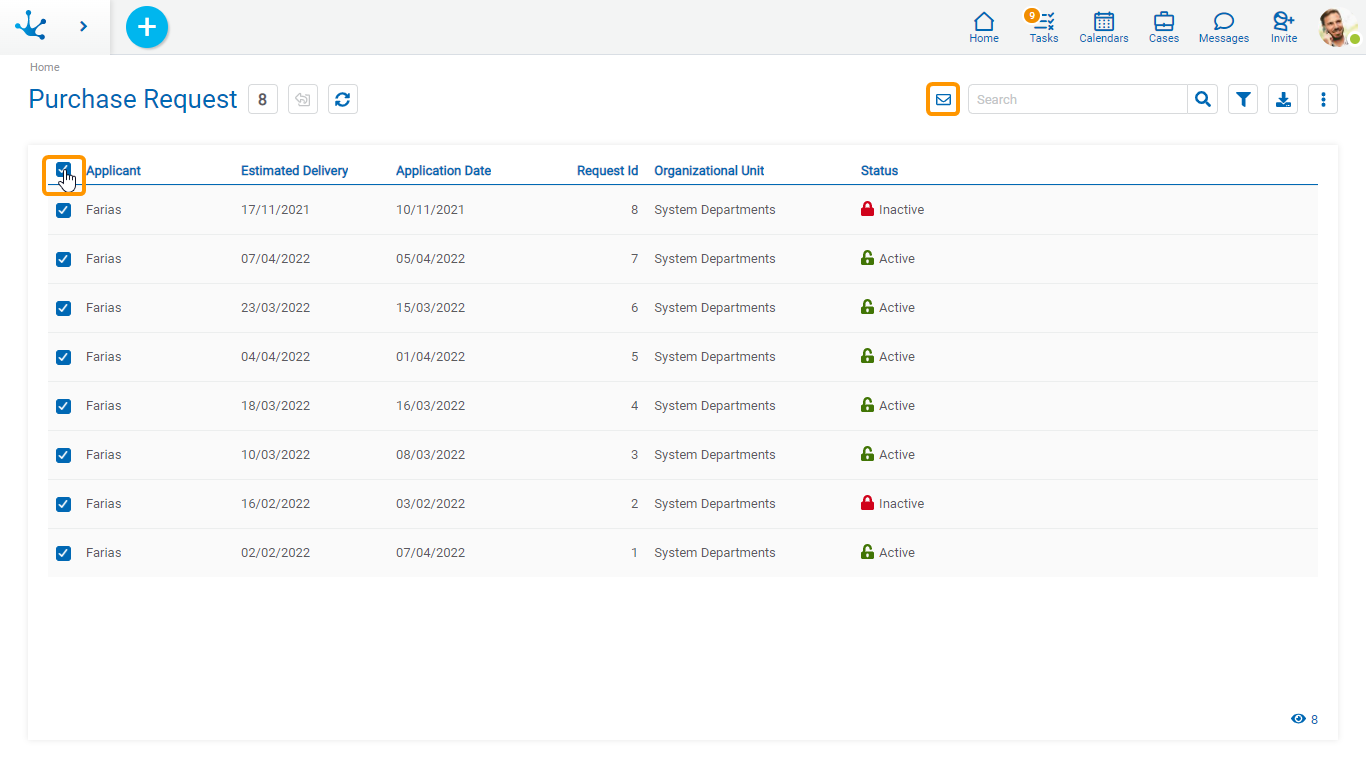Click the Home breadcrumb link
The width and height of the screenshot is (1366, 768).
click(44, 67)
